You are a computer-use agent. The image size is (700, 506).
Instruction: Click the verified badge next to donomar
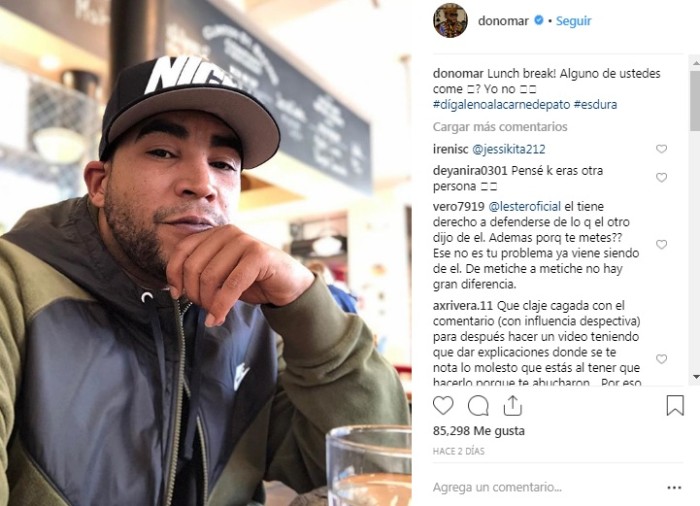point(539,20)
